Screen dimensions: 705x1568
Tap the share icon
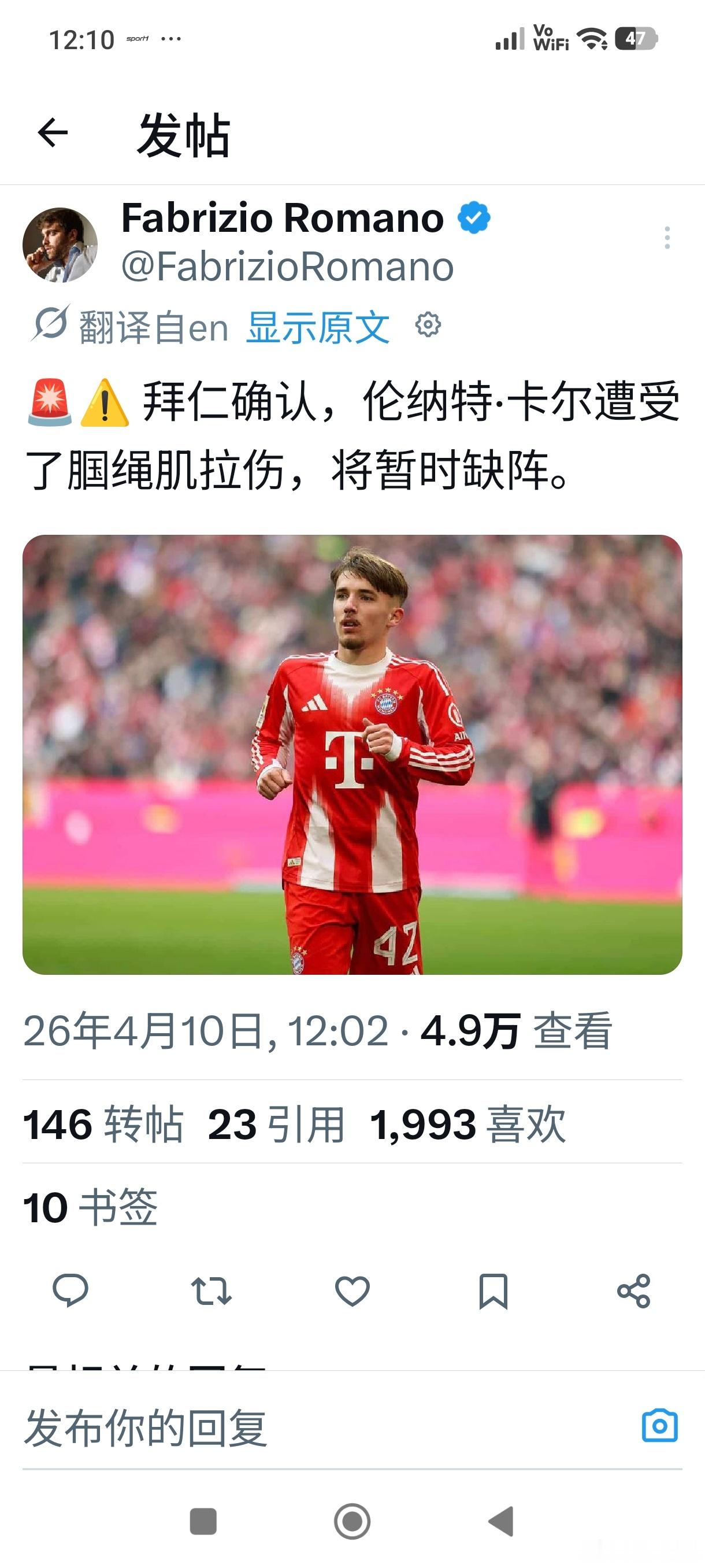click(x=634, y=1290)
